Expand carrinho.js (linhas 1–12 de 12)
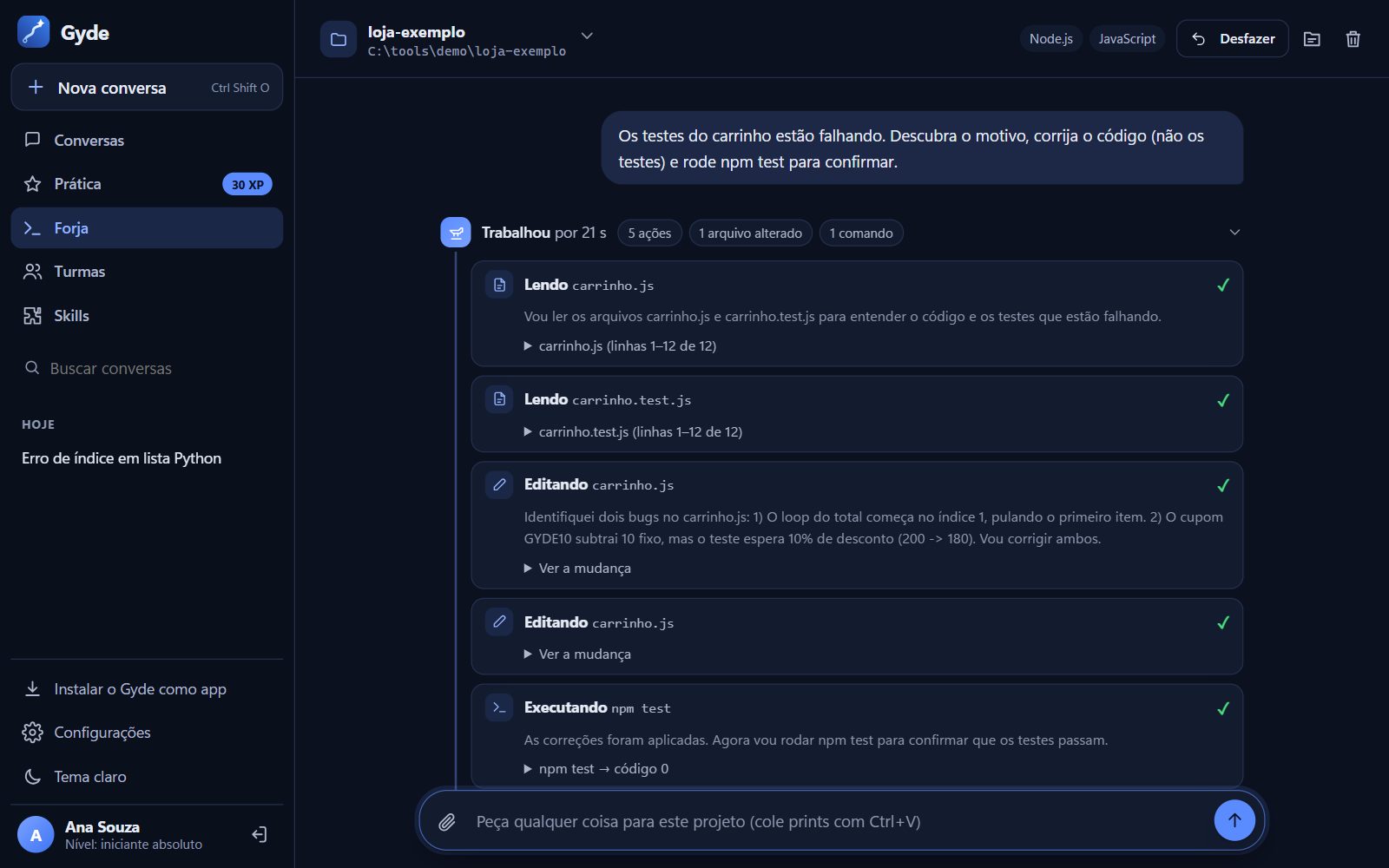 (x=620, y=345)
